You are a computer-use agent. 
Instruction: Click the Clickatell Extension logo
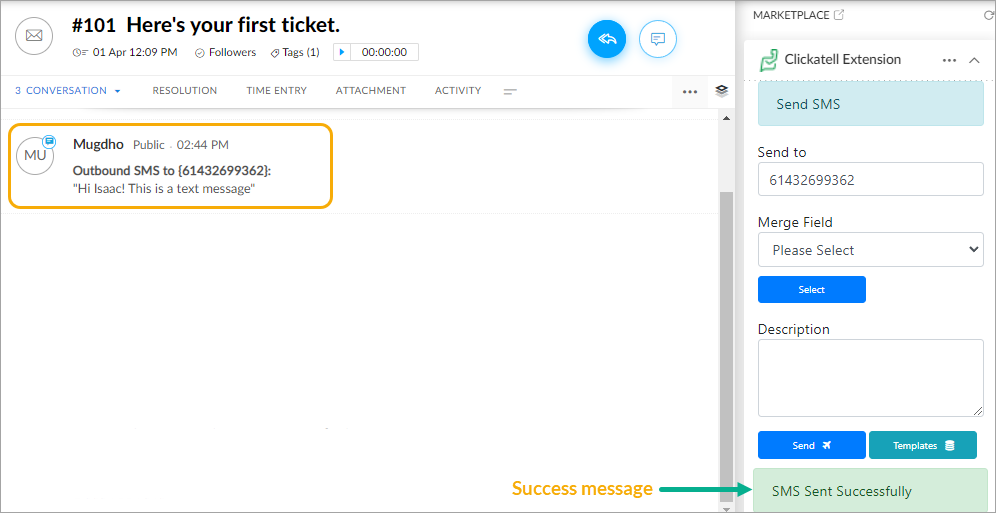pos(769,60)
